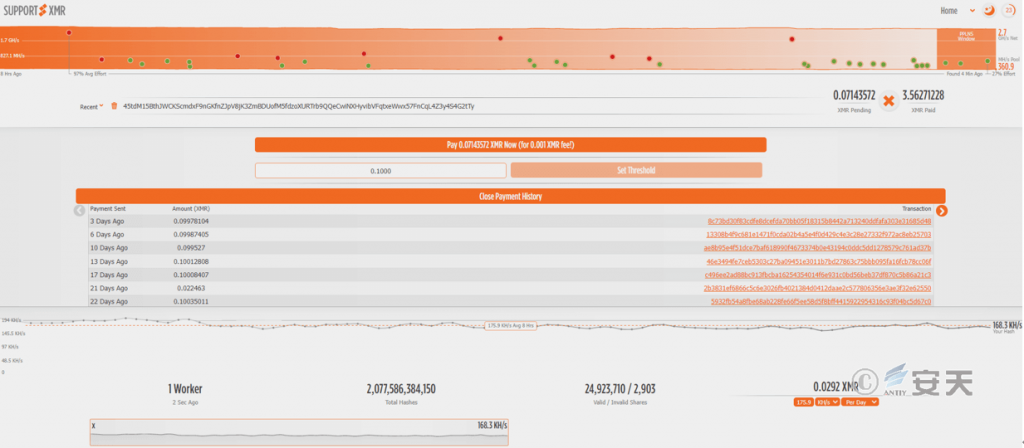1024x448 pixels.
Task: Expand the Recent addresses dropdown
Action: [x=92, y=106]
